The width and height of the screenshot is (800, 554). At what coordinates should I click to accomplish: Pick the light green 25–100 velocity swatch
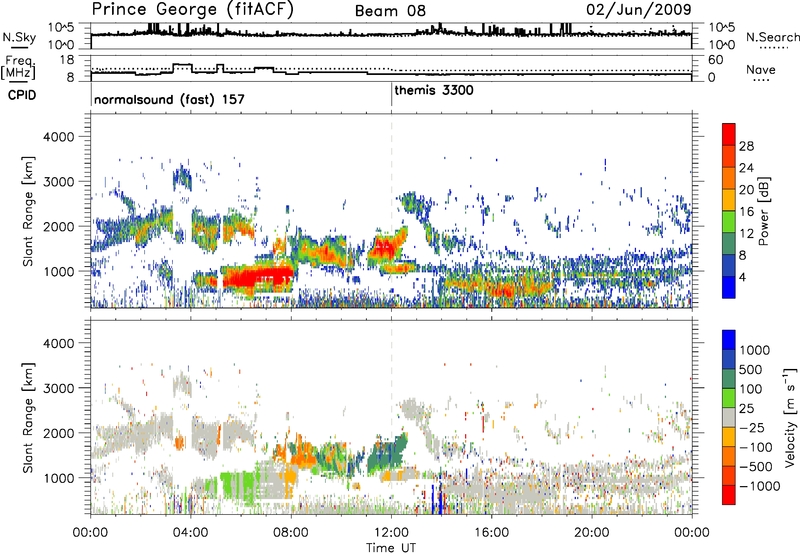click(x=729, y=398)
